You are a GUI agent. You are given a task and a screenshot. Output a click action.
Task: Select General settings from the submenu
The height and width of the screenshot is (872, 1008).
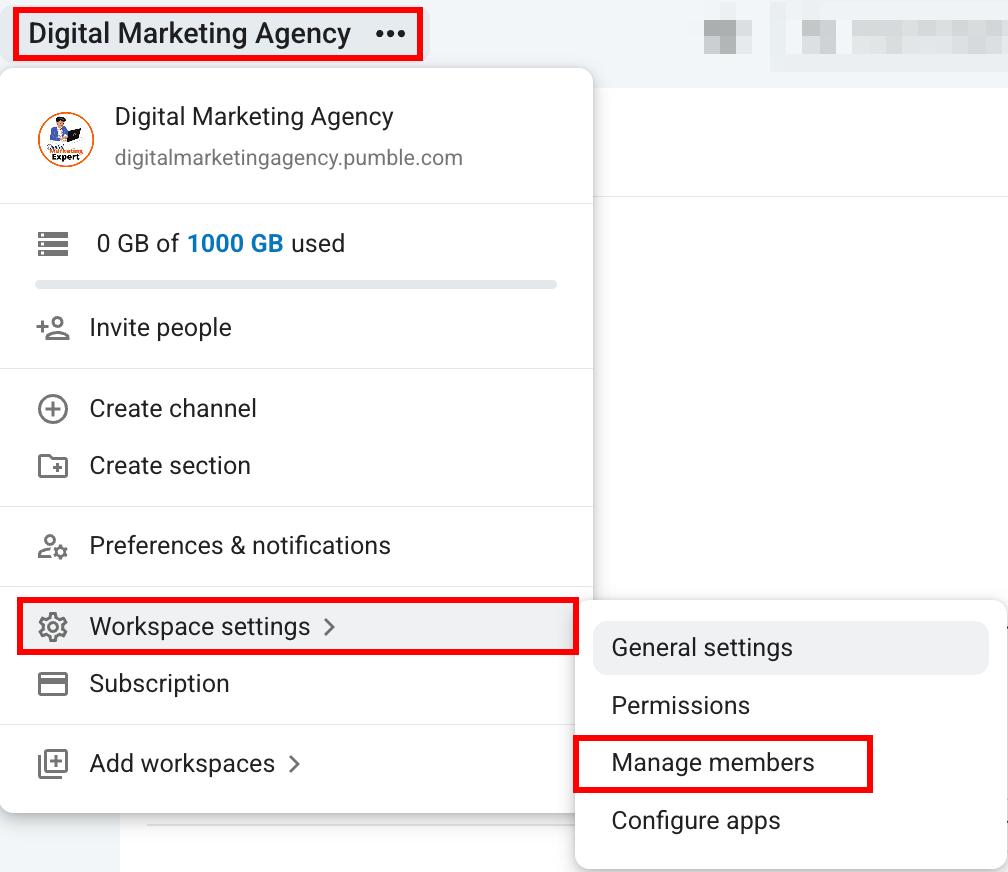click(x=702, y=648)
